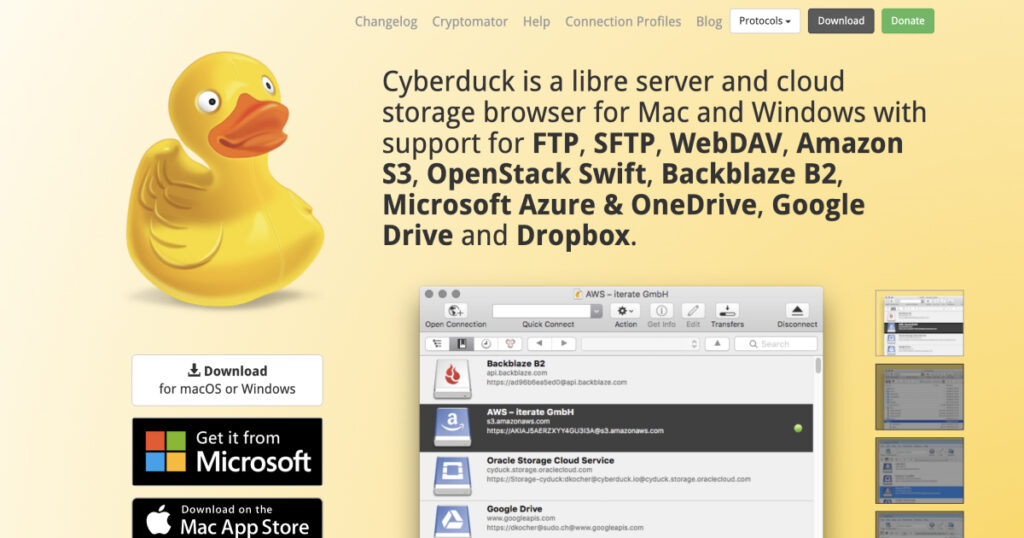
Task: Select the first screenshot thumbnail
Action: click(919, 323)
